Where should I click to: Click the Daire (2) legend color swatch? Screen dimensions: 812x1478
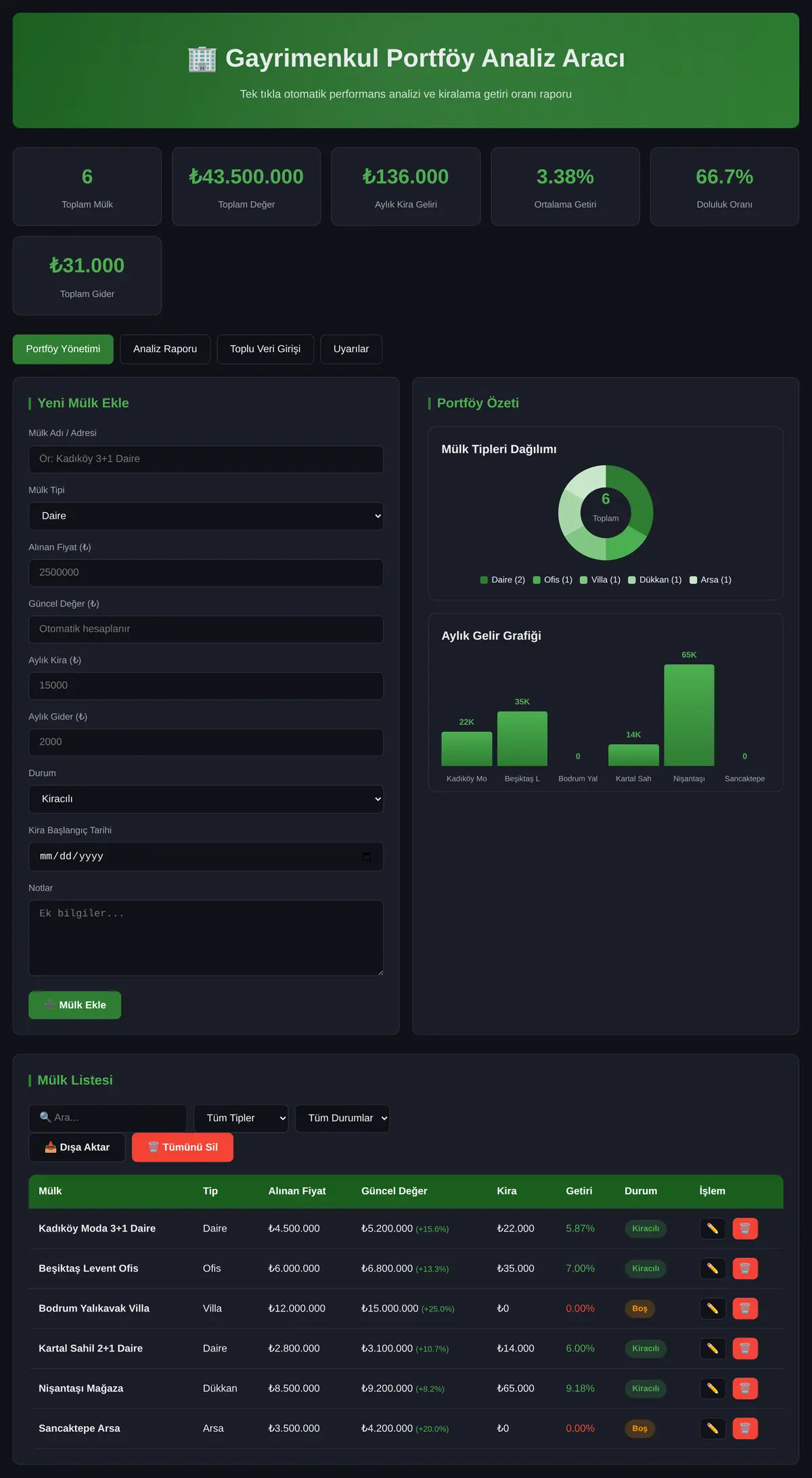484,580
